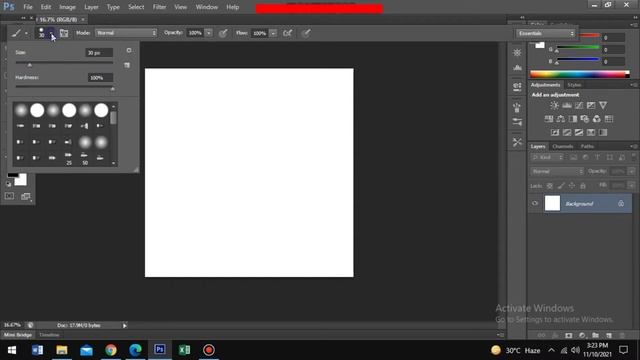640x360 pixels.
Task: Open the Flow slider arrow
Action: click(x=273, y=33)
